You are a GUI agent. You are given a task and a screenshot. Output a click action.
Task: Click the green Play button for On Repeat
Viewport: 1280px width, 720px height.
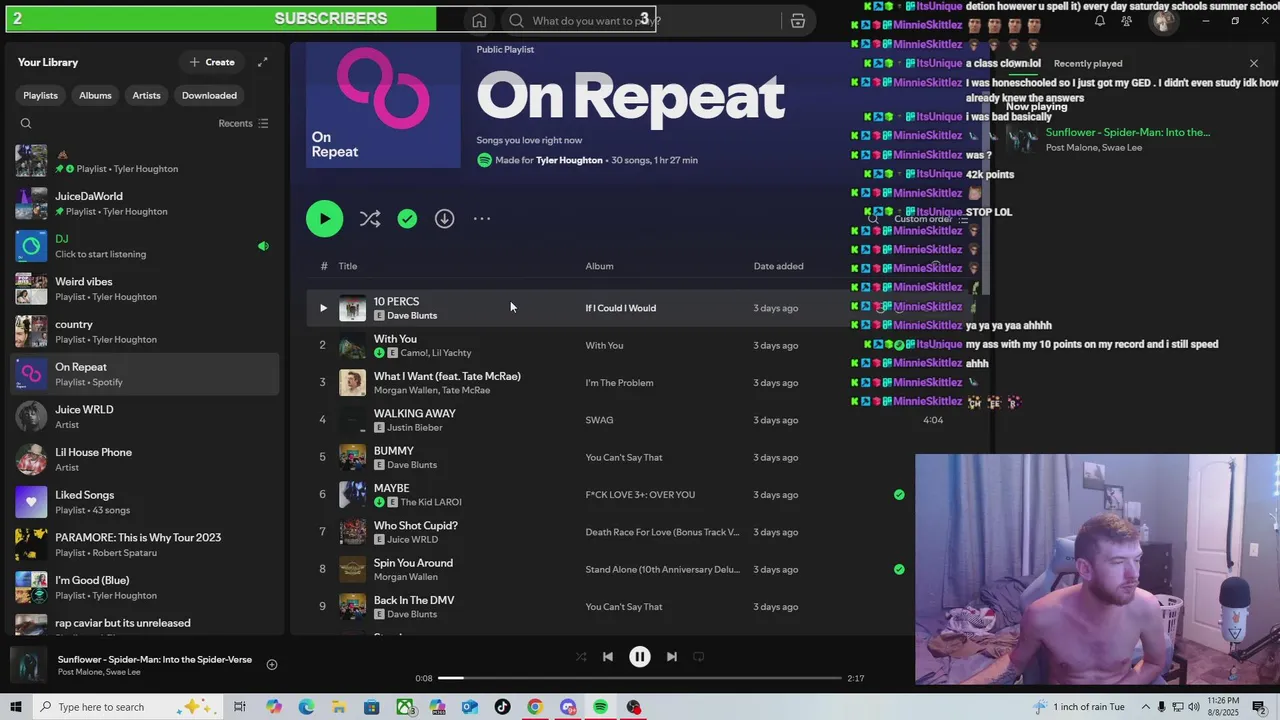(324, 219)
